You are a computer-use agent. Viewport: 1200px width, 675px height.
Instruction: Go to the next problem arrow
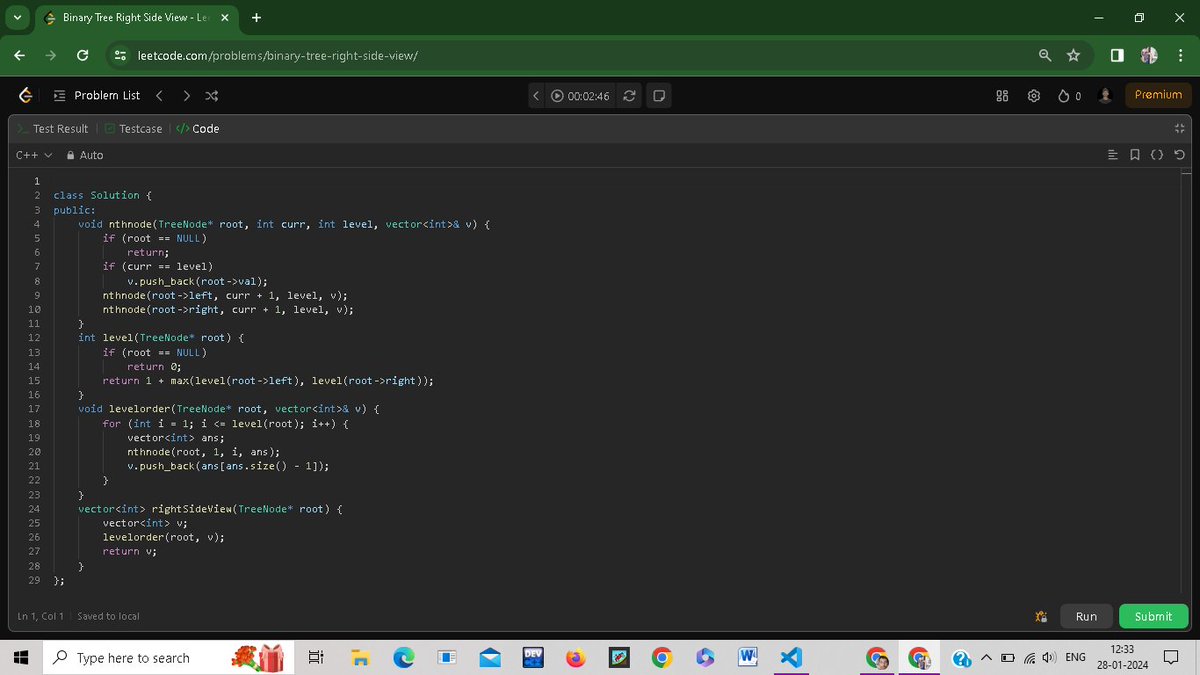[x=186, y=95]
